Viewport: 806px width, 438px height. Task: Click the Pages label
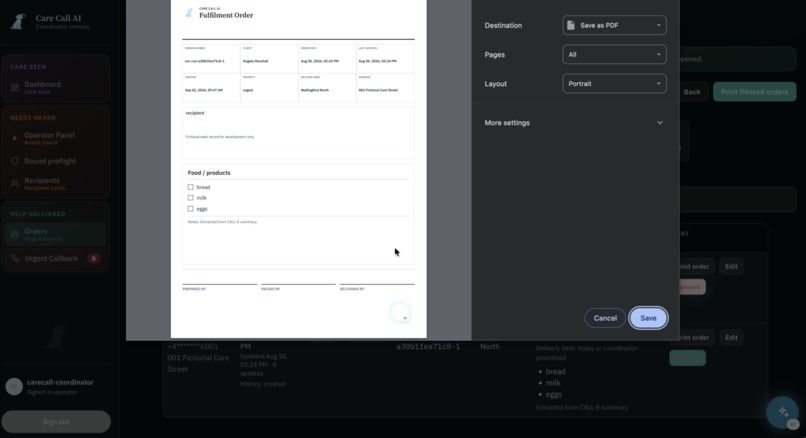coord(494,54)
